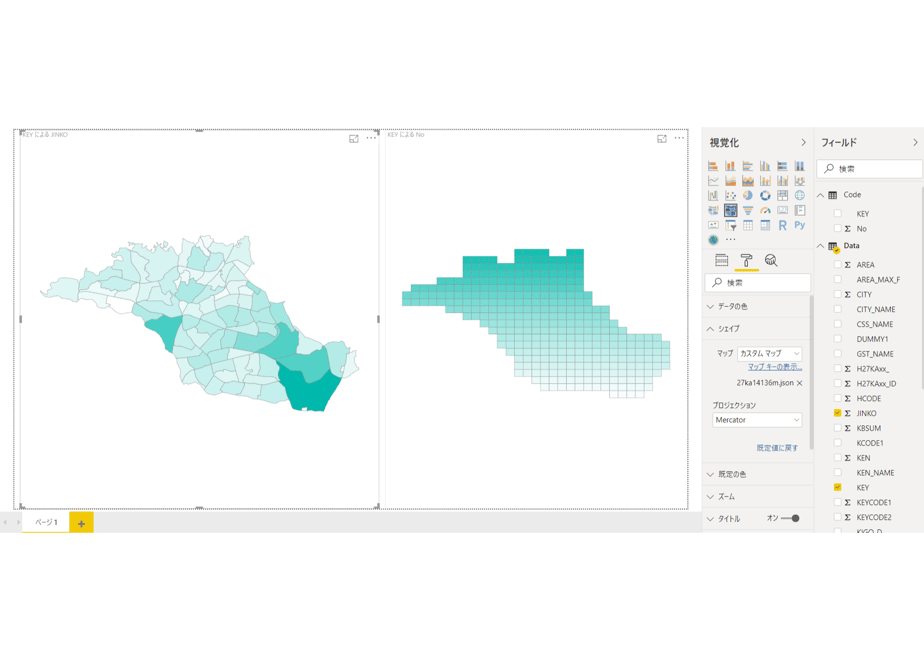
Task: Click the マップ キーの表示 link
Action: click(775, 367)
